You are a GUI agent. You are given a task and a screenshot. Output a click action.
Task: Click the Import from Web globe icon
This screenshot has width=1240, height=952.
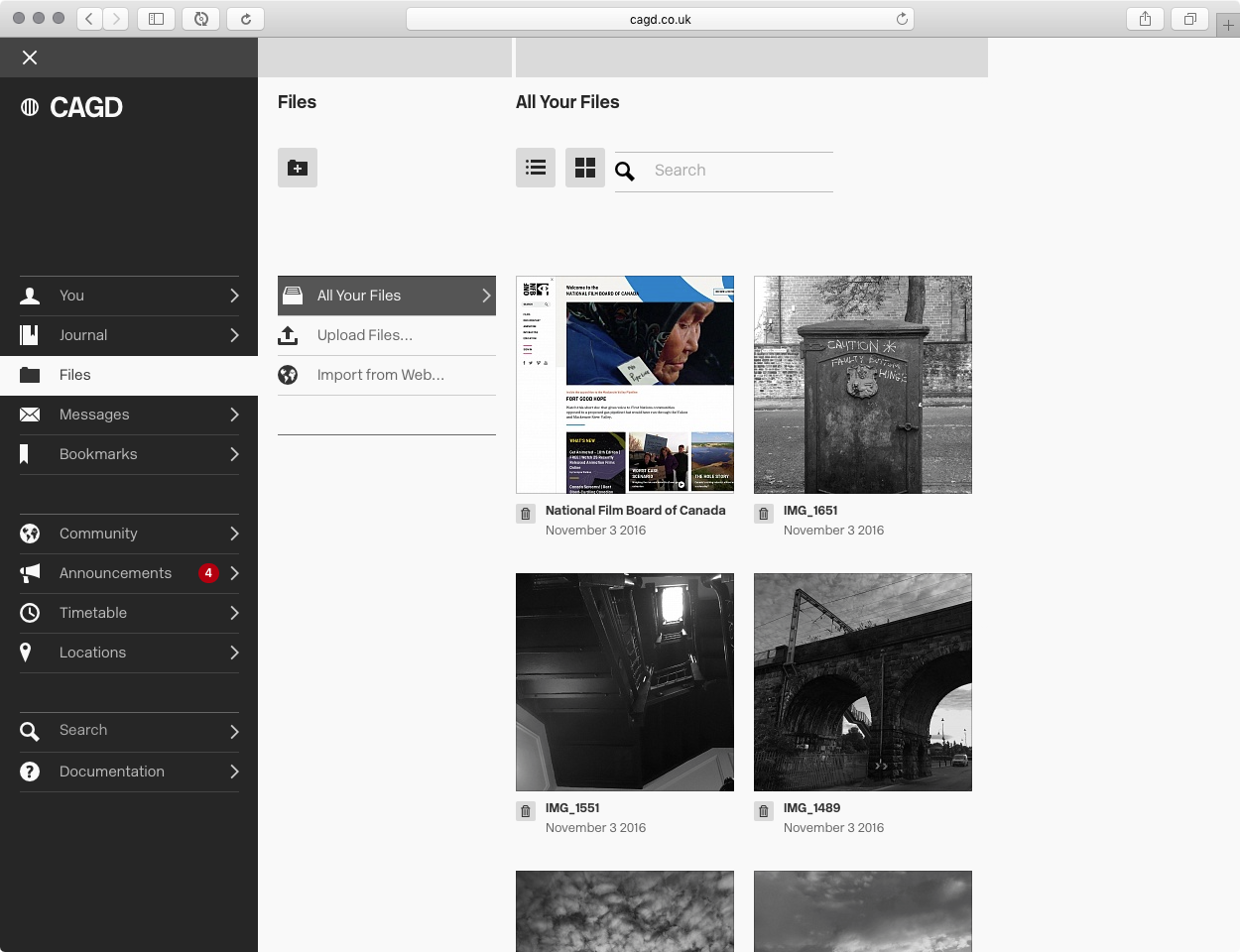tap(288, 375)
